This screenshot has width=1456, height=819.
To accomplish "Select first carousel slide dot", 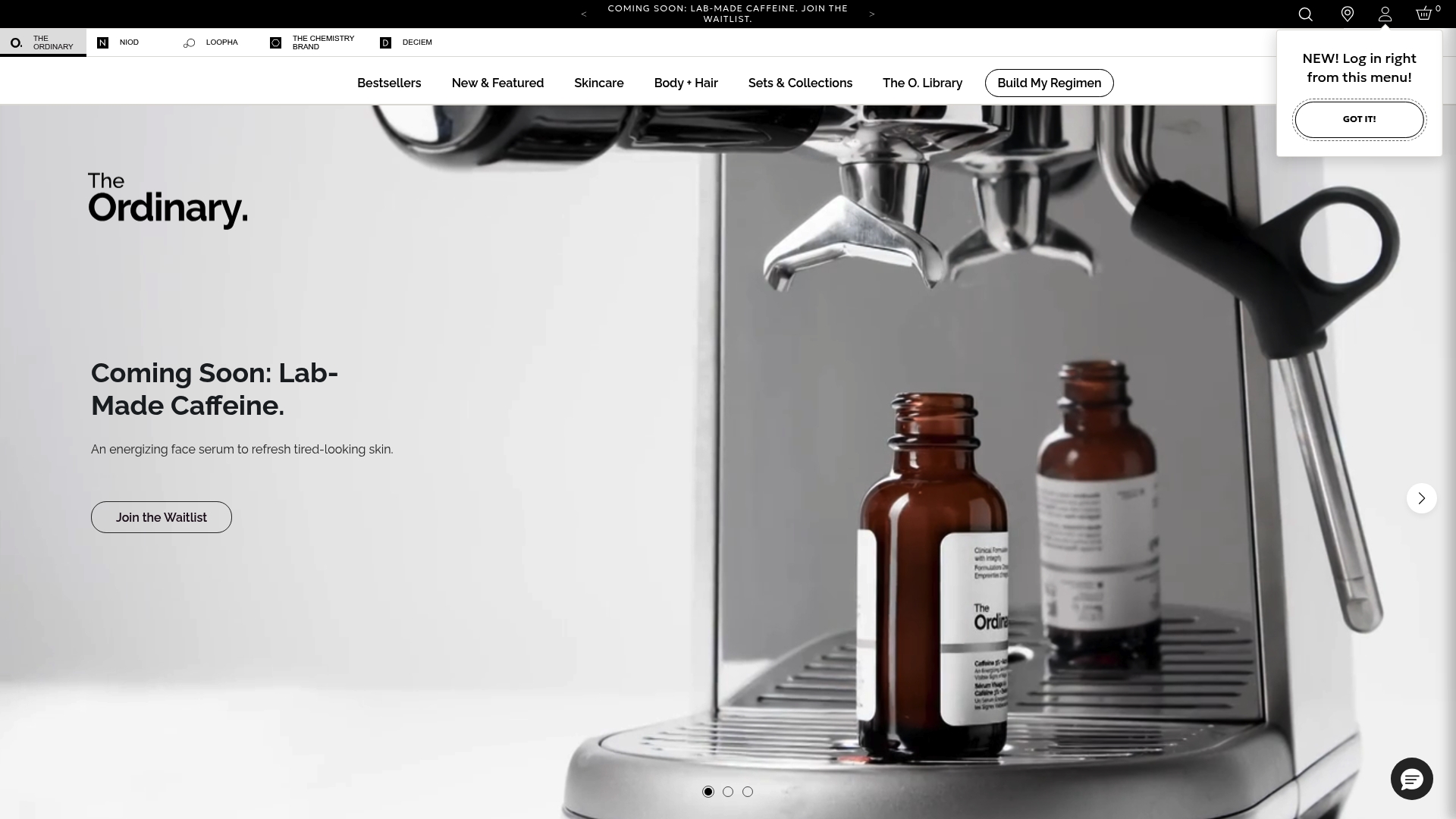I will pyautogui.click(x=708, y=792).
